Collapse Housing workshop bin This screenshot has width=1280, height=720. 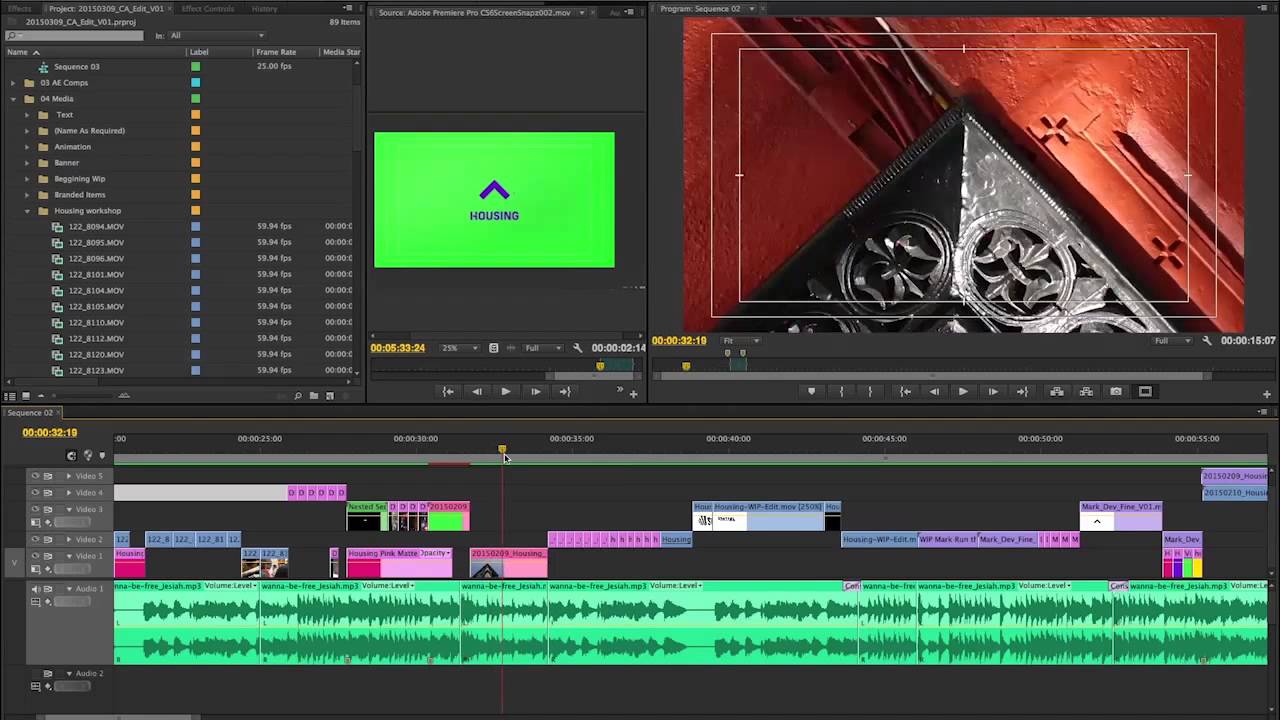click(x=27, y=211)
